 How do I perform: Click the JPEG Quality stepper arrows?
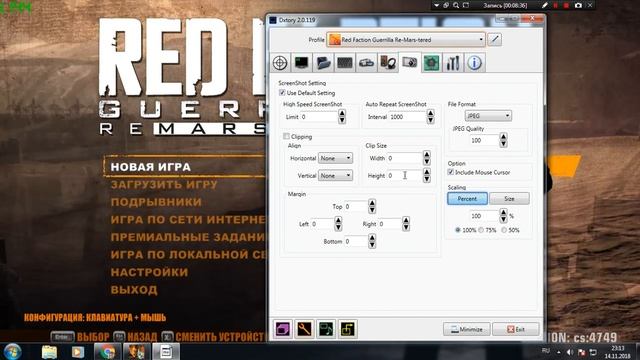(x=503, y=140)
